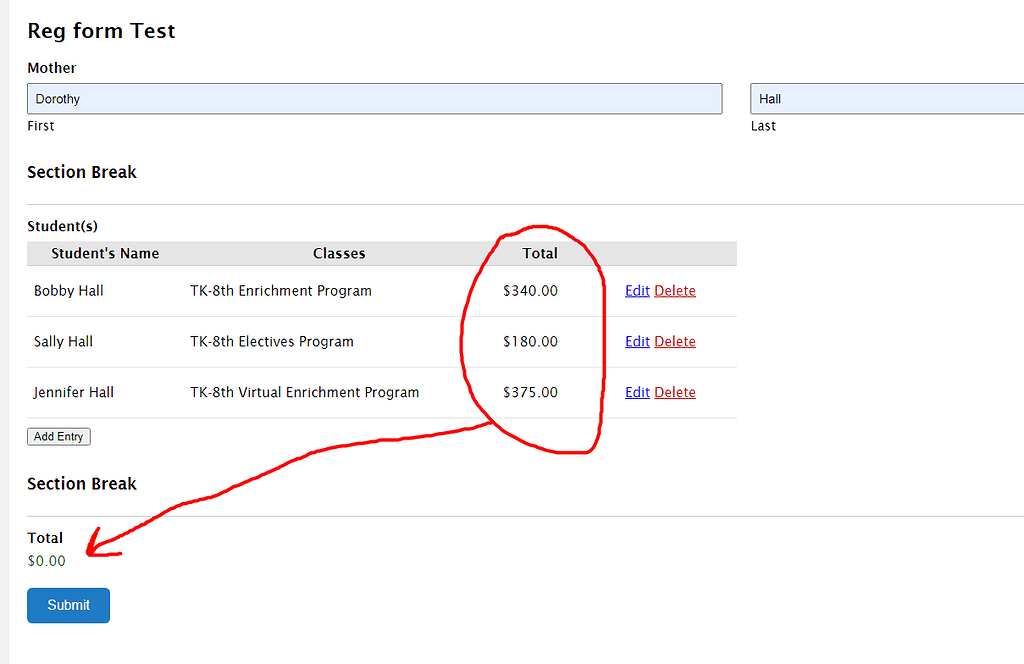
Task: Click Delete for Jennifer Hall's entry
Action: (675, 392)
